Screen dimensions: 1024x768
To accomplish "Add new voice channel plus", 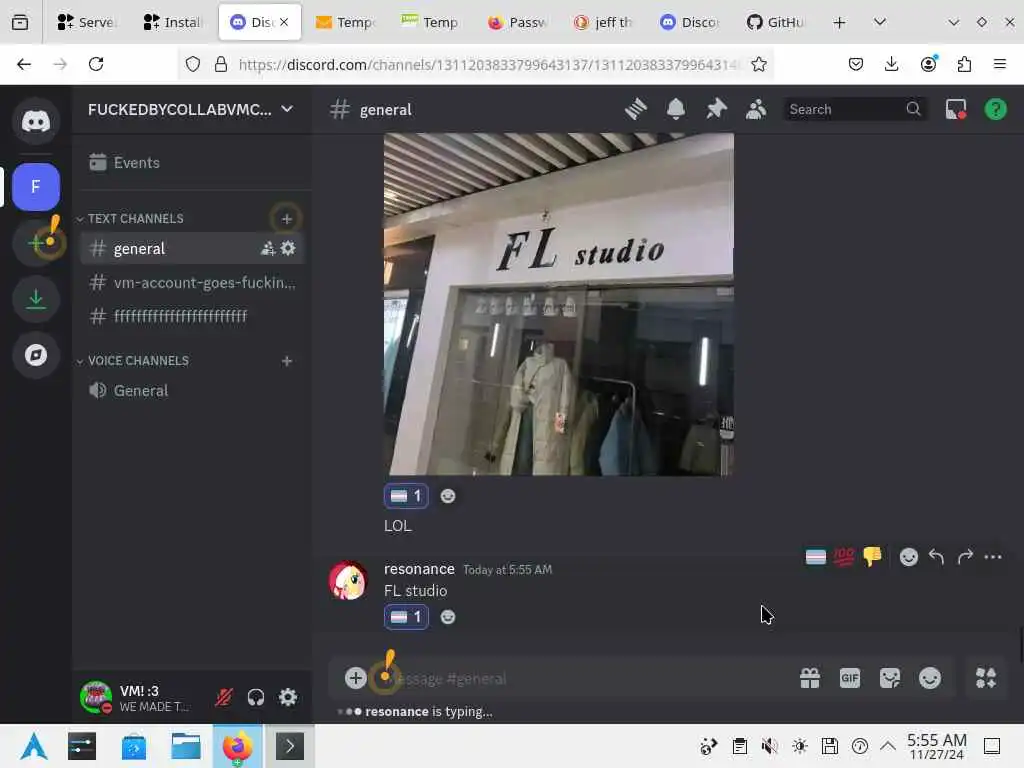I will (x=287, y=361).
